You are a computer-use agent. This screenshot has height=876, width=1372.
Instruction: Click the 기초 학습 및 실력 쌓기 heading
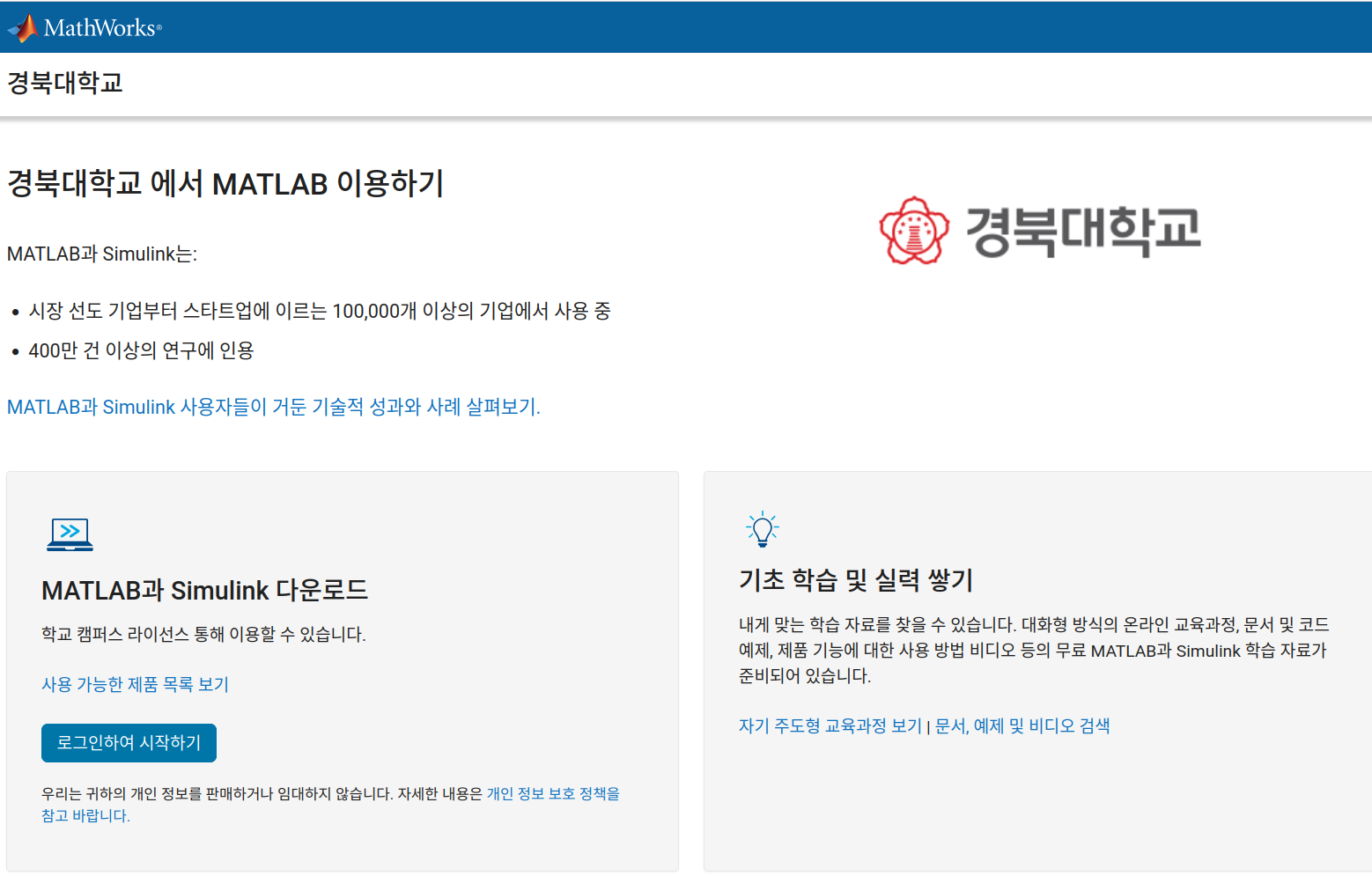[856, 580]
